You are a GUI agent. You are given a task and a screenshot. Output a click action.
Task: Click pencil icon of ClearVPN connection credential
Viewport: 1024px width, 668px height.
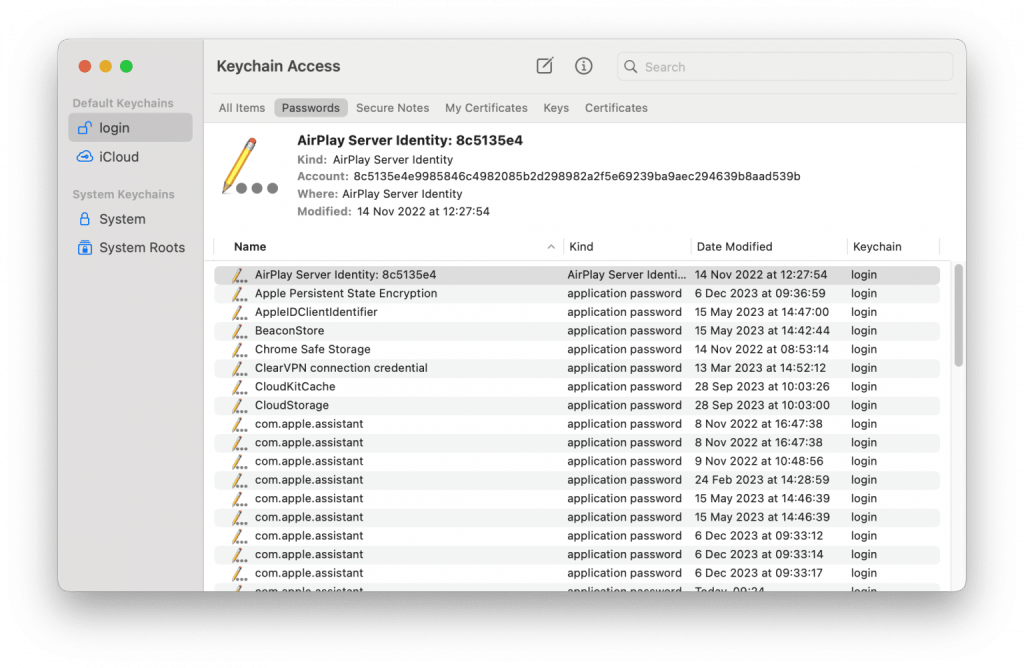coord(239,368)
